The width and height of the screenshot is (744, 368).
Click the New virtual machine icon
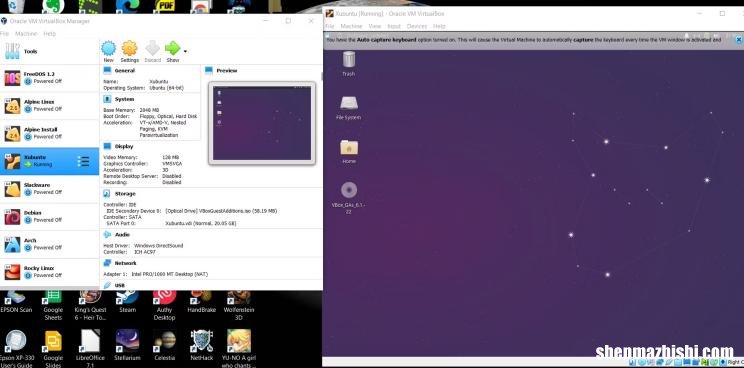(x=108, y=48)
